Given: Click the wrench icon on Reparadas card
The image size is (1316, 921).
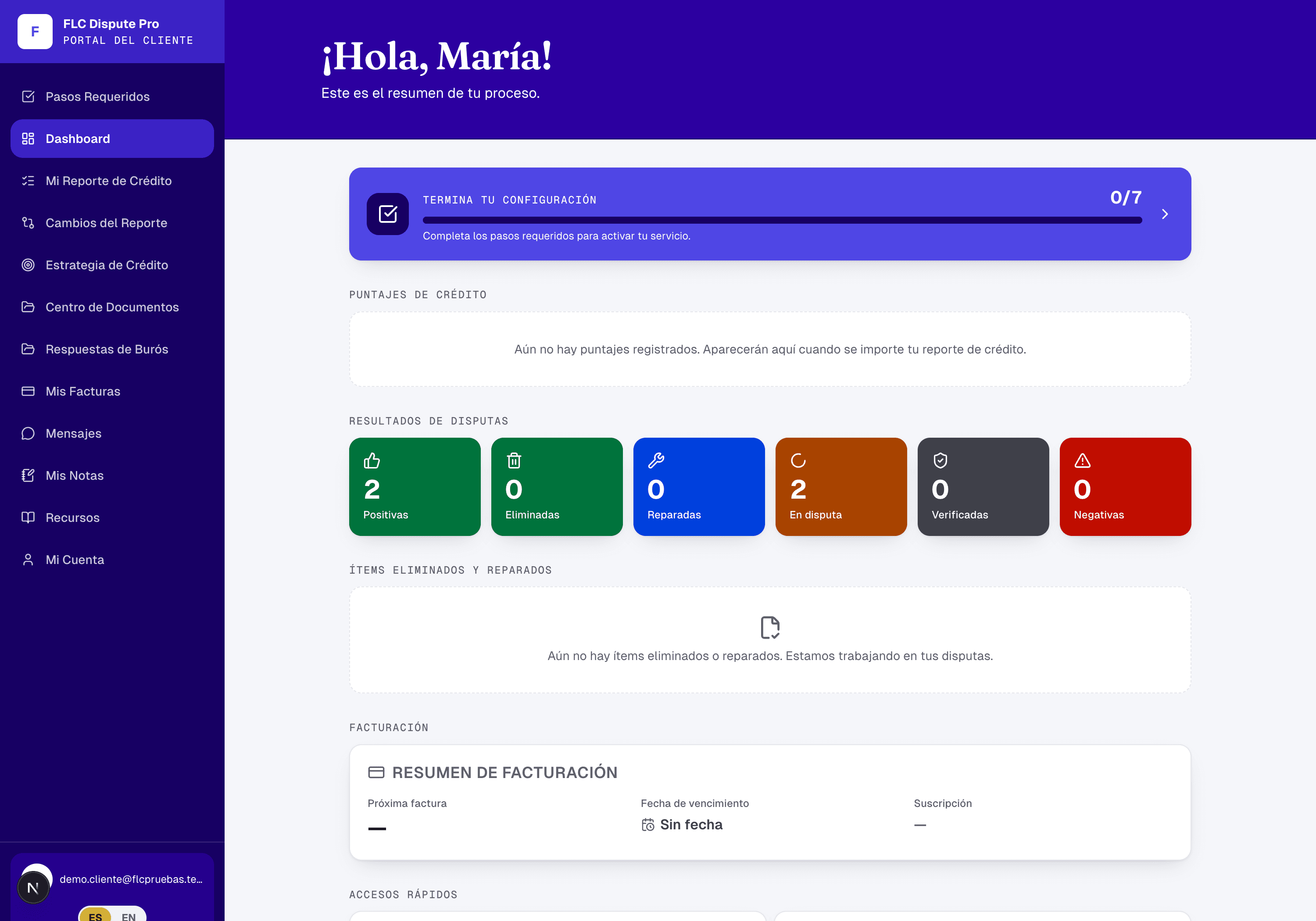Looking at the screenshot, I should 656,460.
